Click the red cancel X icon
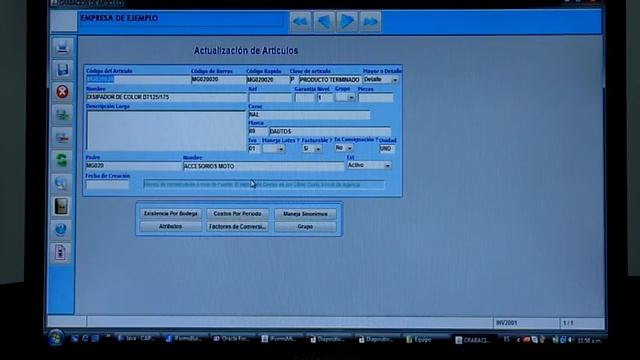Viewport: 640px width, 360px height. [62, 92]
